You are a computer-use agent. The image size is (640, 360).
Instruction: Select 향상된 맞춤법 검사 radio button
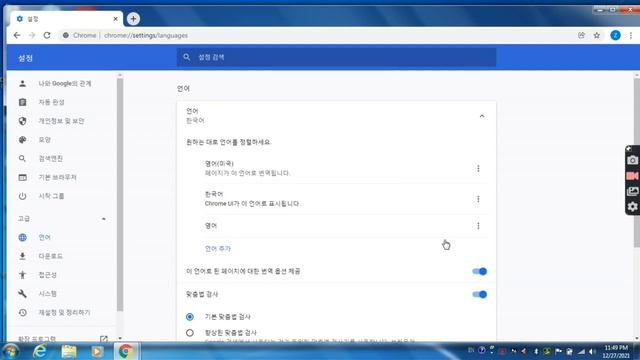point(190,333)
